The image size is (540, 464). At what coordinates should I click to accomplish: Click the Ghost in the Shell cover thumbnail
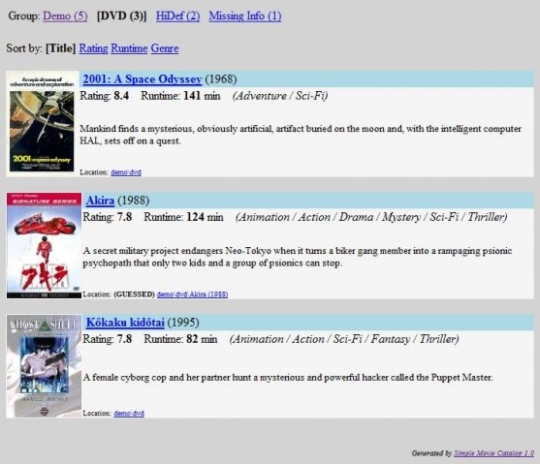[x=44, y=366]
